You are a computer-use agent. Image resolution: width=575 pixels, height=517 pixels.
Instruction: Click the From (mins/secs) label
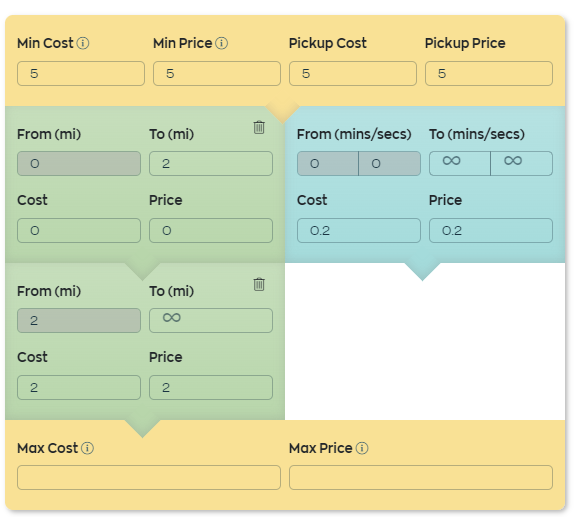click(354, 134)
